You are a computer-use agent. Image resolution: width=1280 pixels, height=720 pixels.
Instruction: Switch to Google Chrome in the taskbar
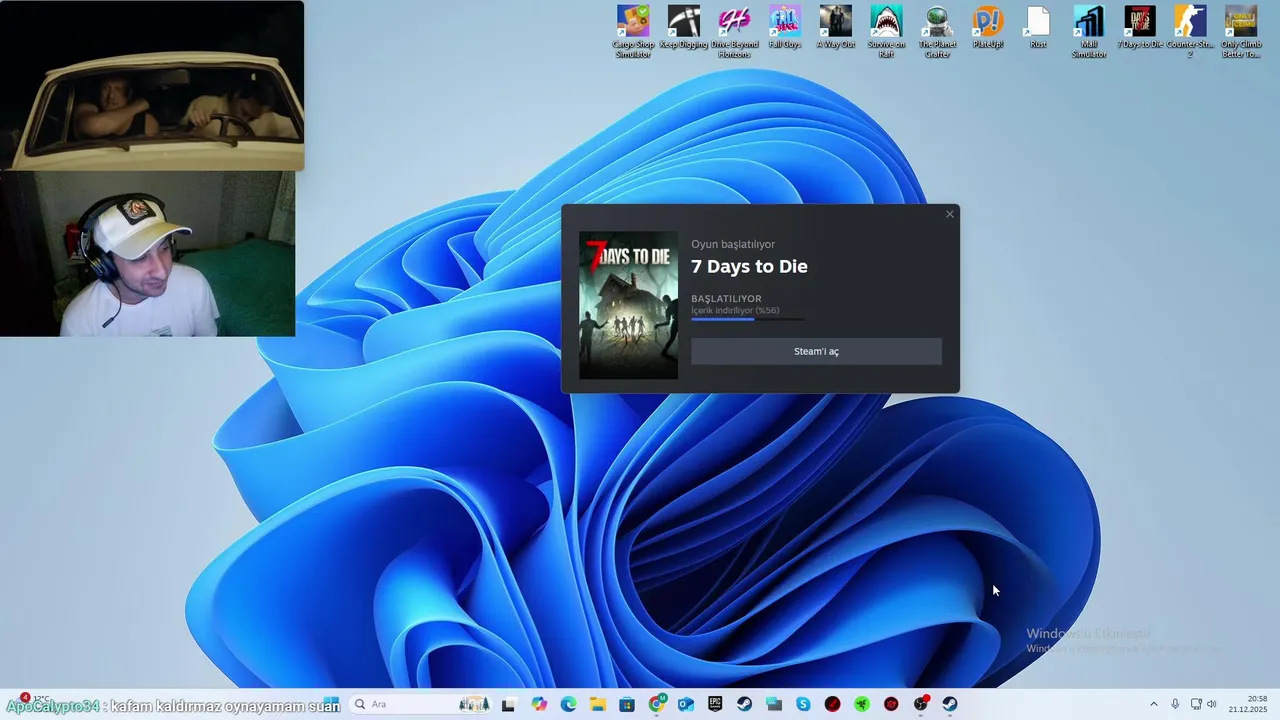click(657, 704)
